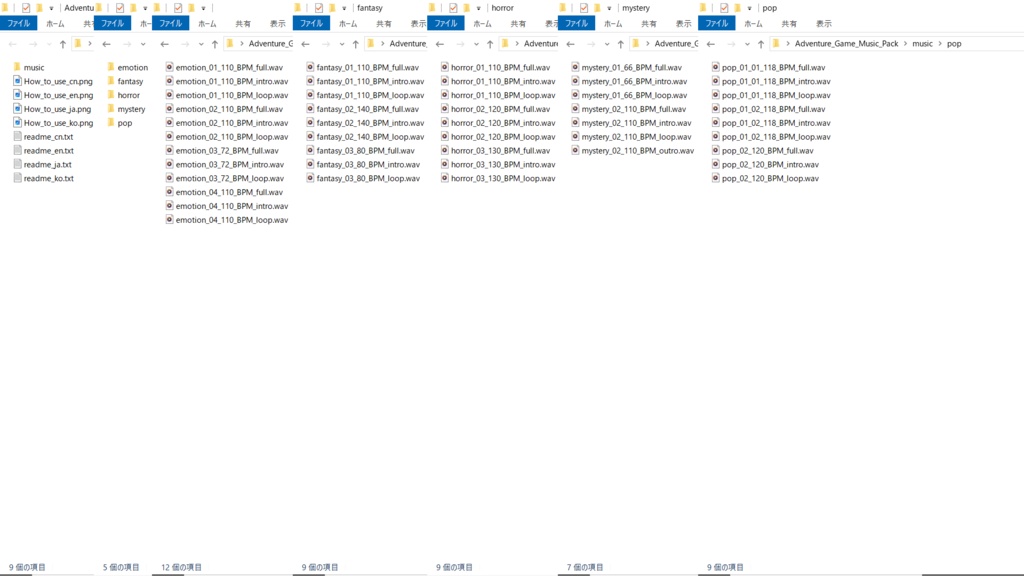The image size is (1024, 582).
Task: Open ファイル menu in pop window
Action: 716,24
